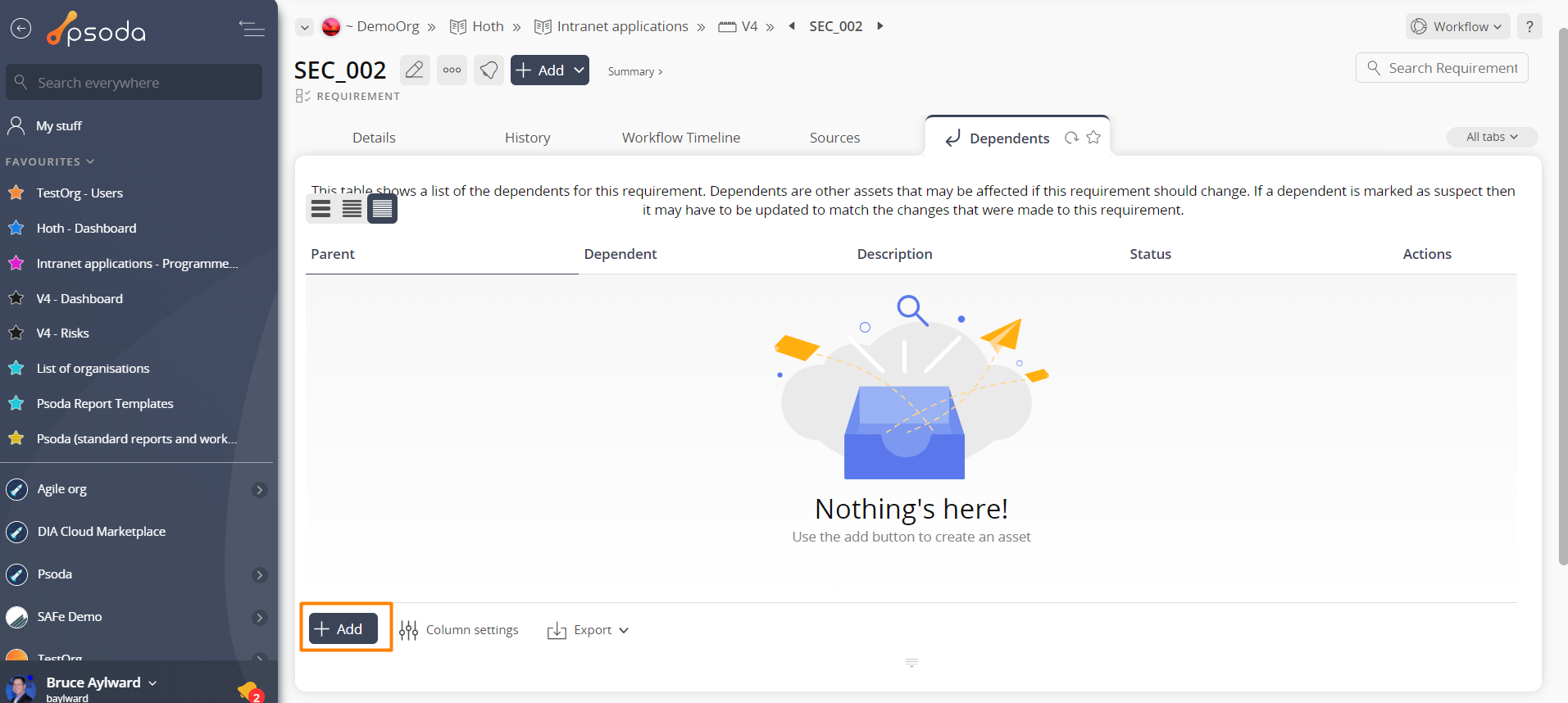Open the Workflow dropdown

pyautogui.click(x=1458, y=26)
